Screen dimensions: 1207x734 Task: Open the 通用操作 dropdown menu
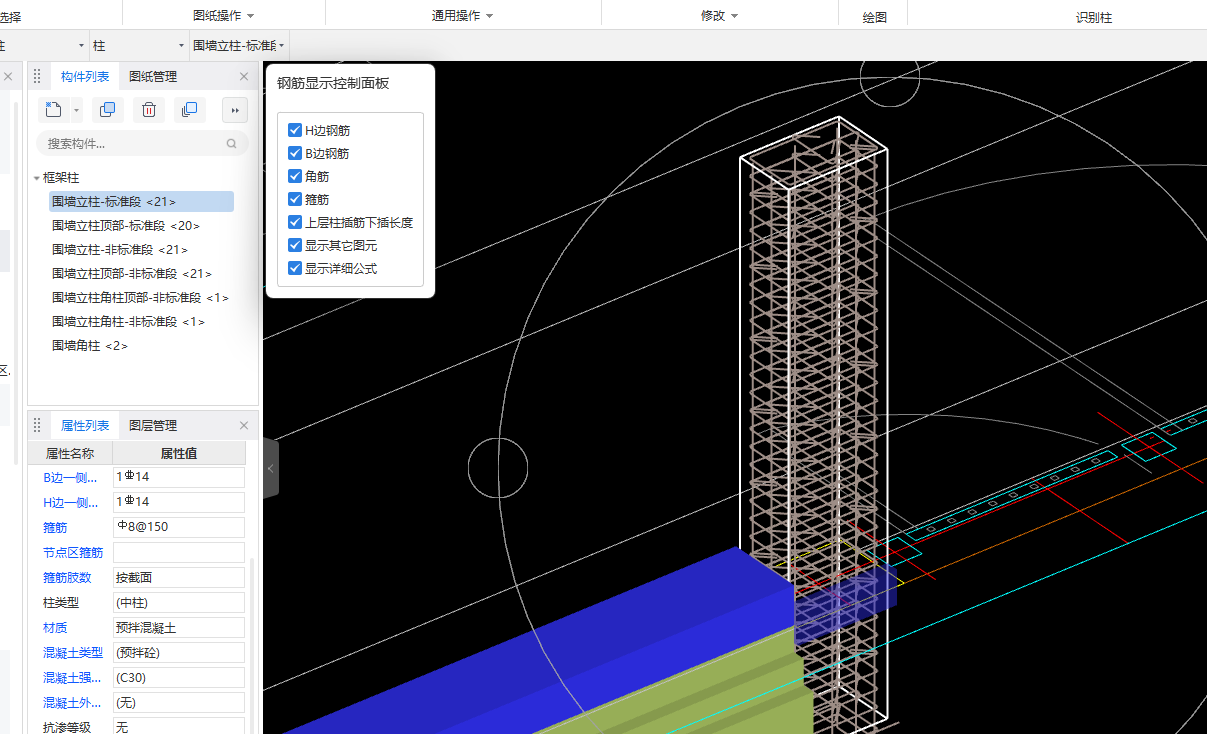point(462,16)
